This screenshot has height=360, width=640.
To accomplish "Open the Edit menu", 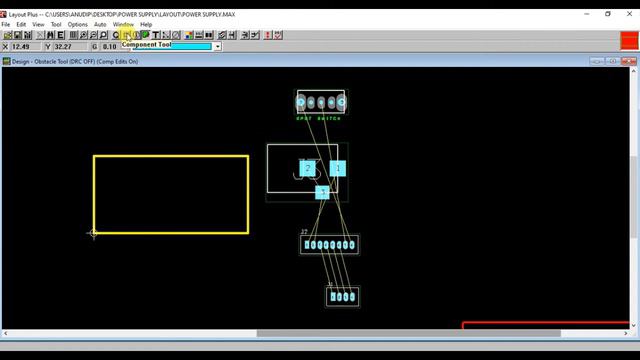I will click(x=21, y=24).
